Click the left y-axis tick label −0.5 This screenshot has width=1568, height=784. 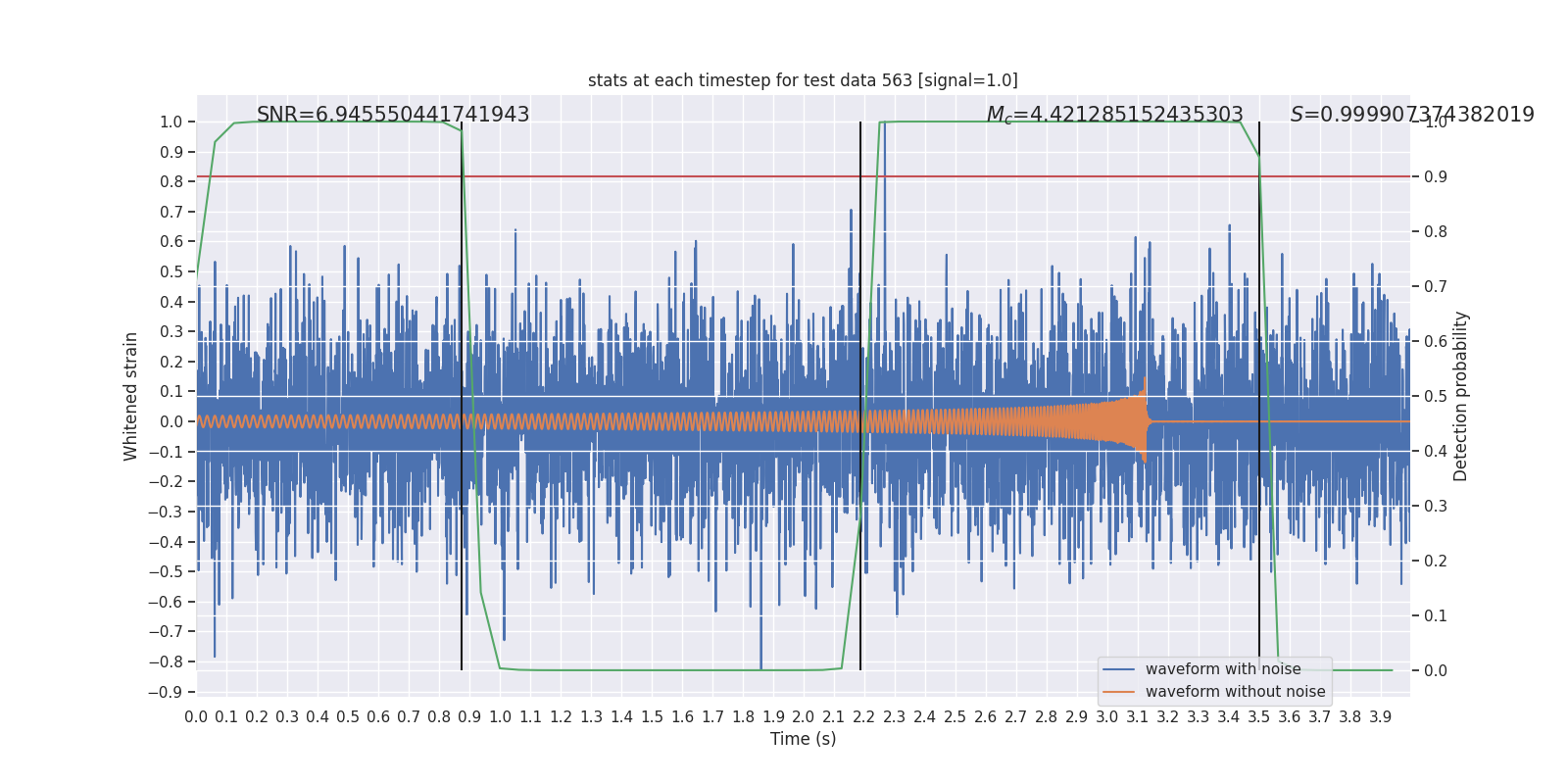pyautogui.click(x=166, y=571)
